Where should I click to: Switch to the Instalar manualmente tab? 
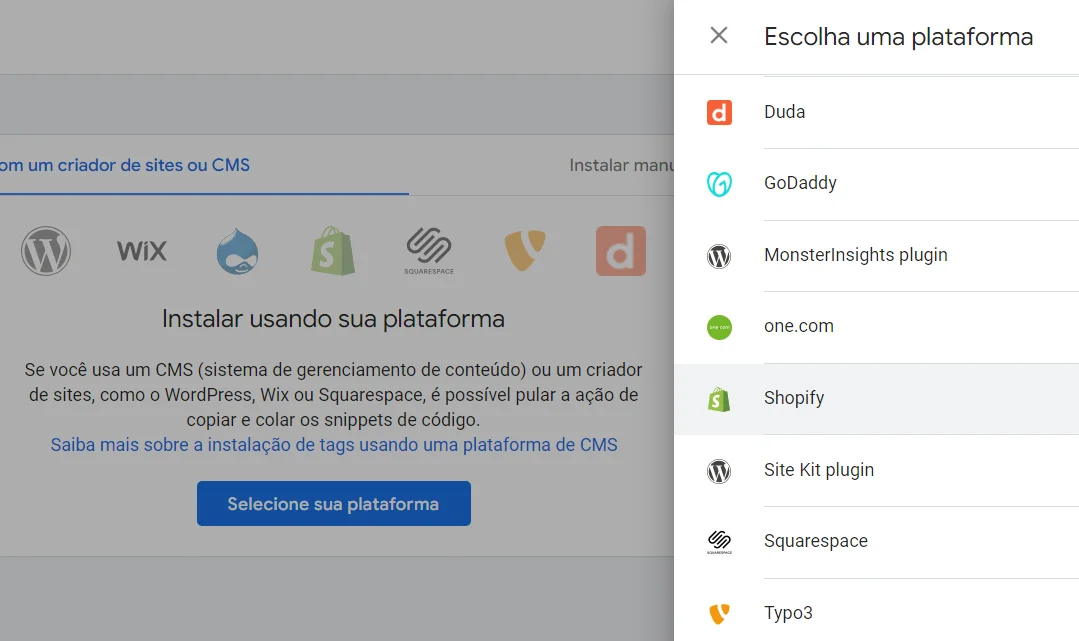pyautogui.click(x=621, y=165)
